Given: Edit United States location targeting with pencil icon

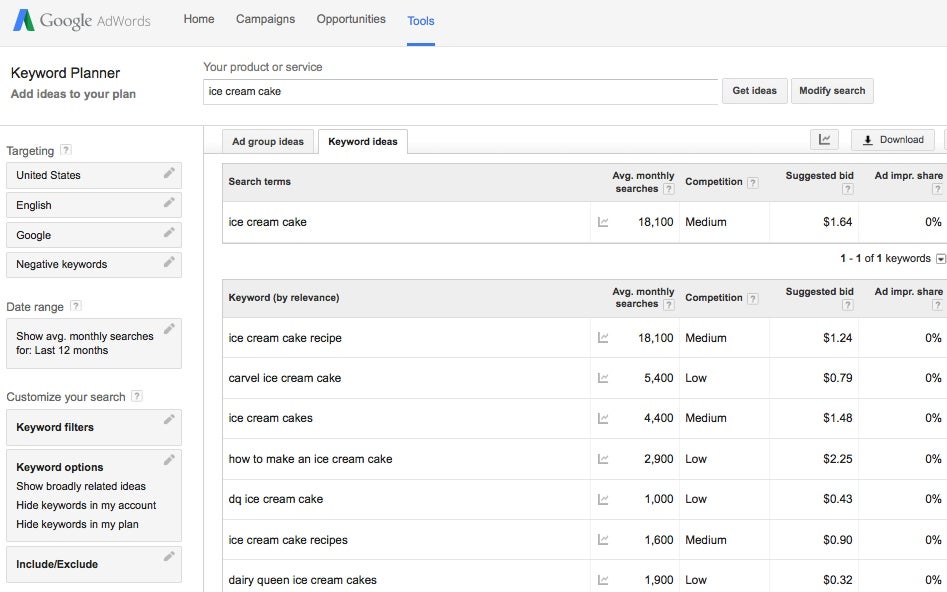Looking at the screenshot, I should tap(169, 173).
